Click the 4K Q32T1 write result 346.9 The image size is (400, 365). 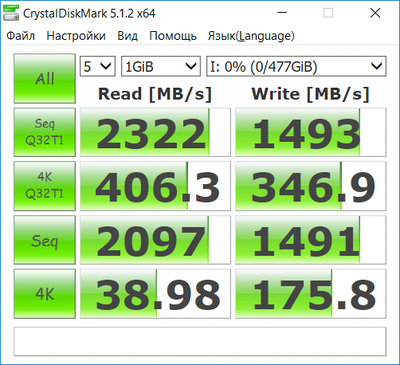311,186
